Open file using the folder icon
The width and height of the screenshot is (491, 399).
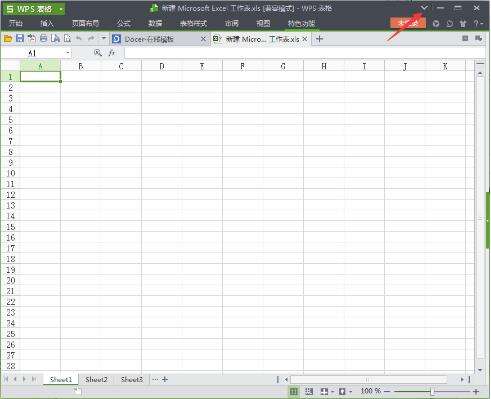8,39
